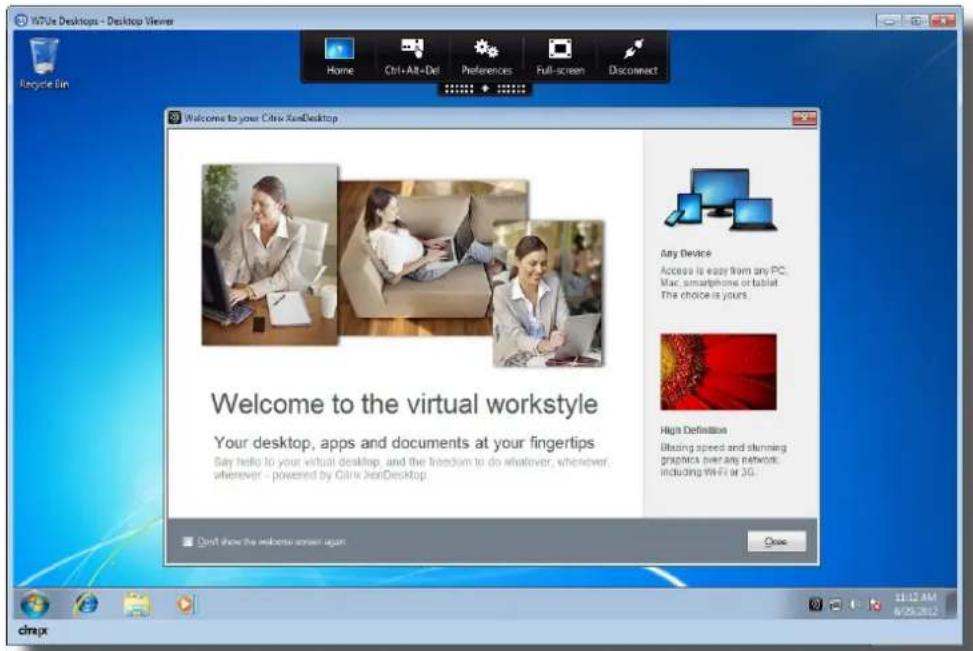Click the taskbar clock showing 11:12 AM

(x=915, y=604)
